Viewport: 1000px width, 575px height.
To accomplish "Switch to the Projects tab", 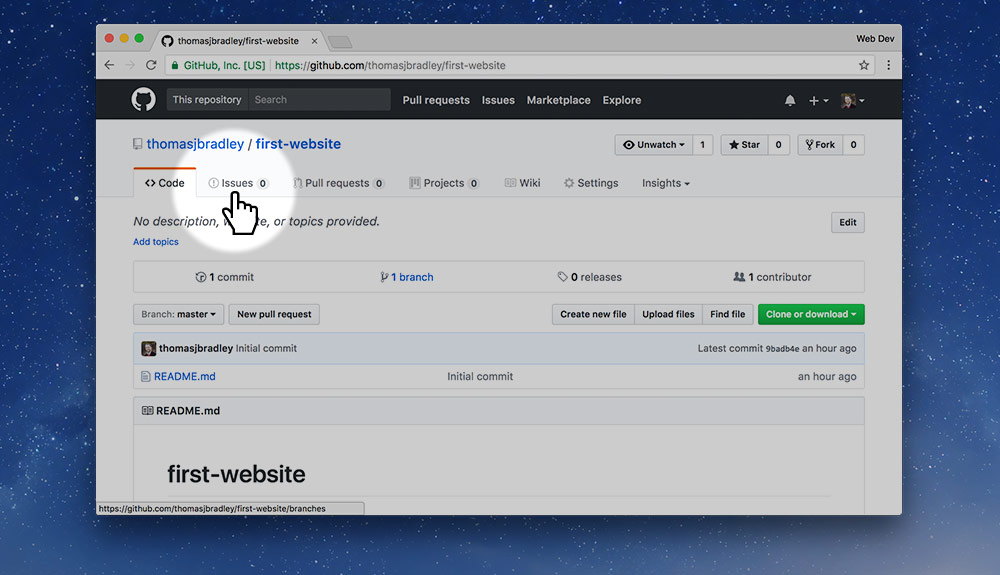I will (444, 183).
